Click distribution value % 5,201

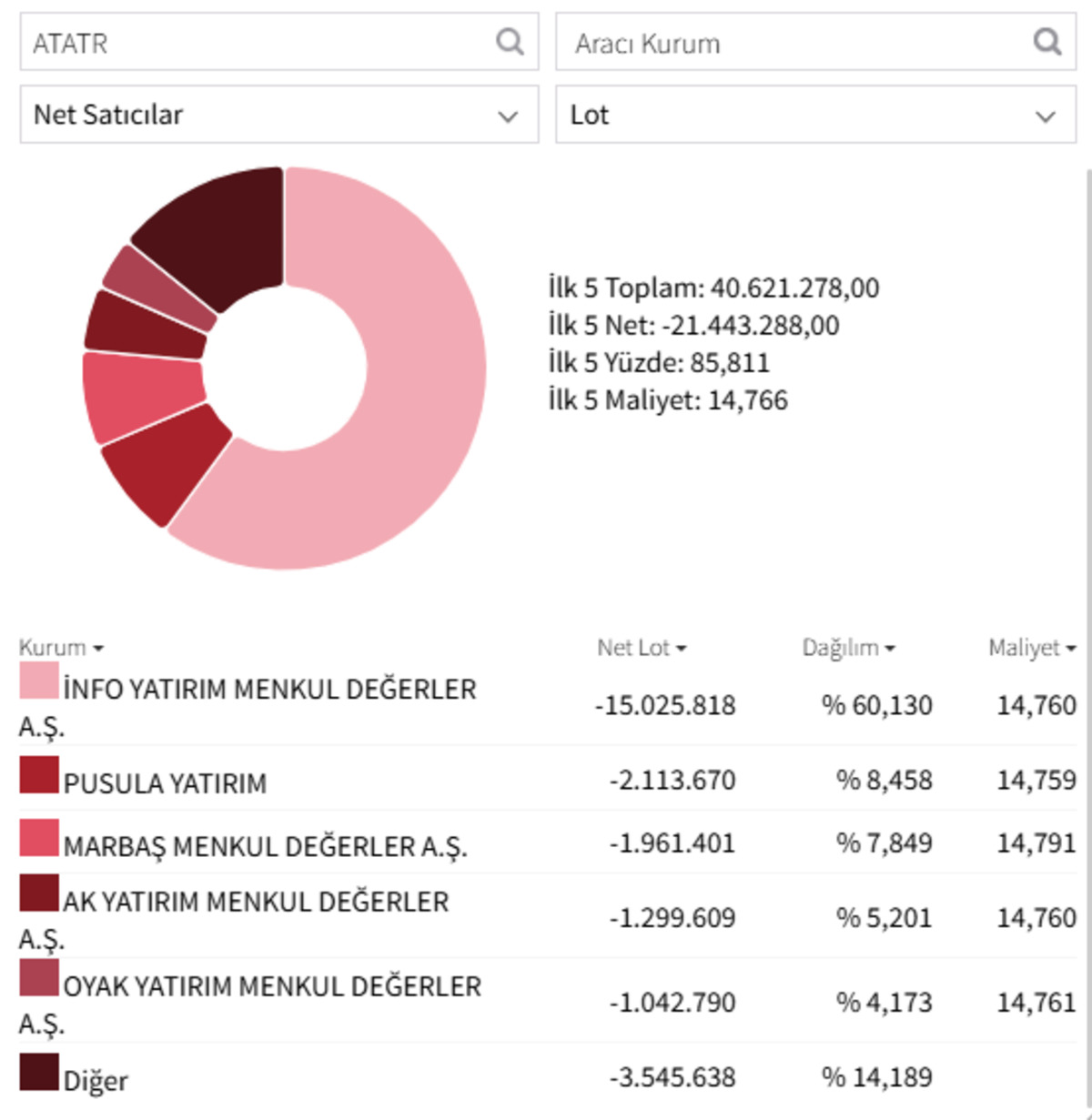coord(885,917)
